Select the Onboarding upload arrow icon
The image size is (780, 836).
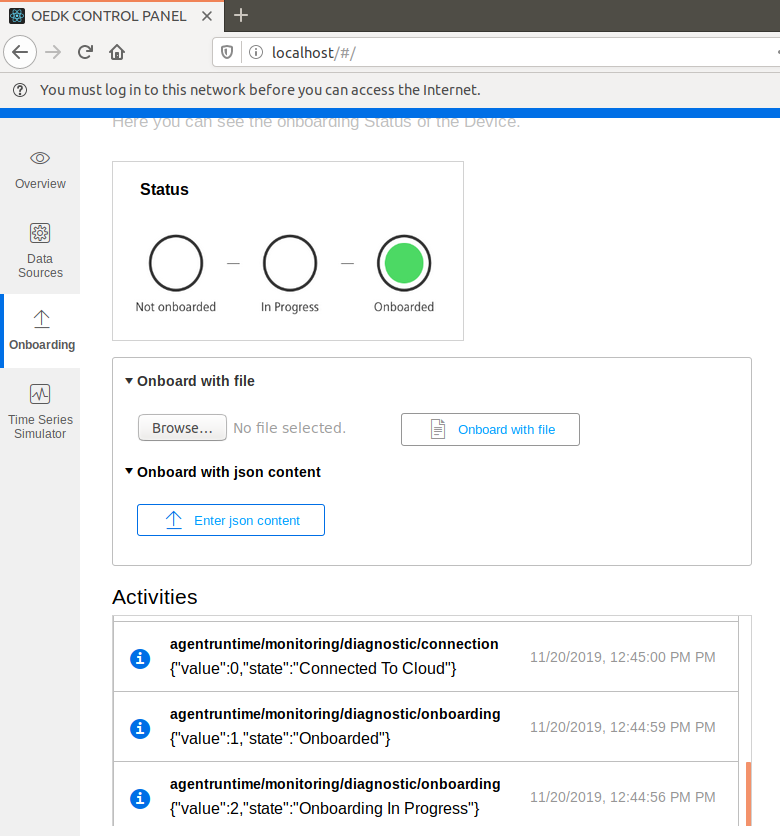click(42, 319)
